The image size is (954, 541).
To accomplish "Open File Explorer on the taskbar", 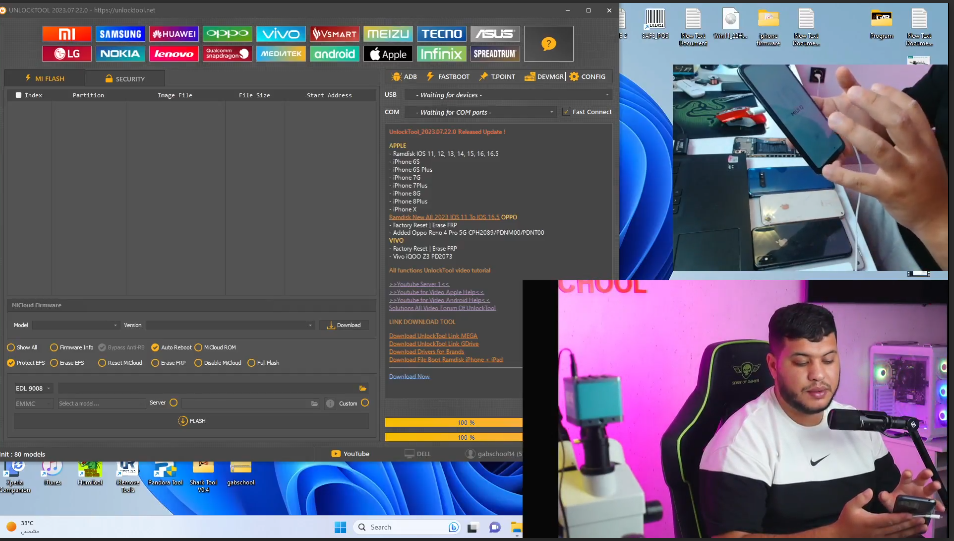I will click(516, 527).
